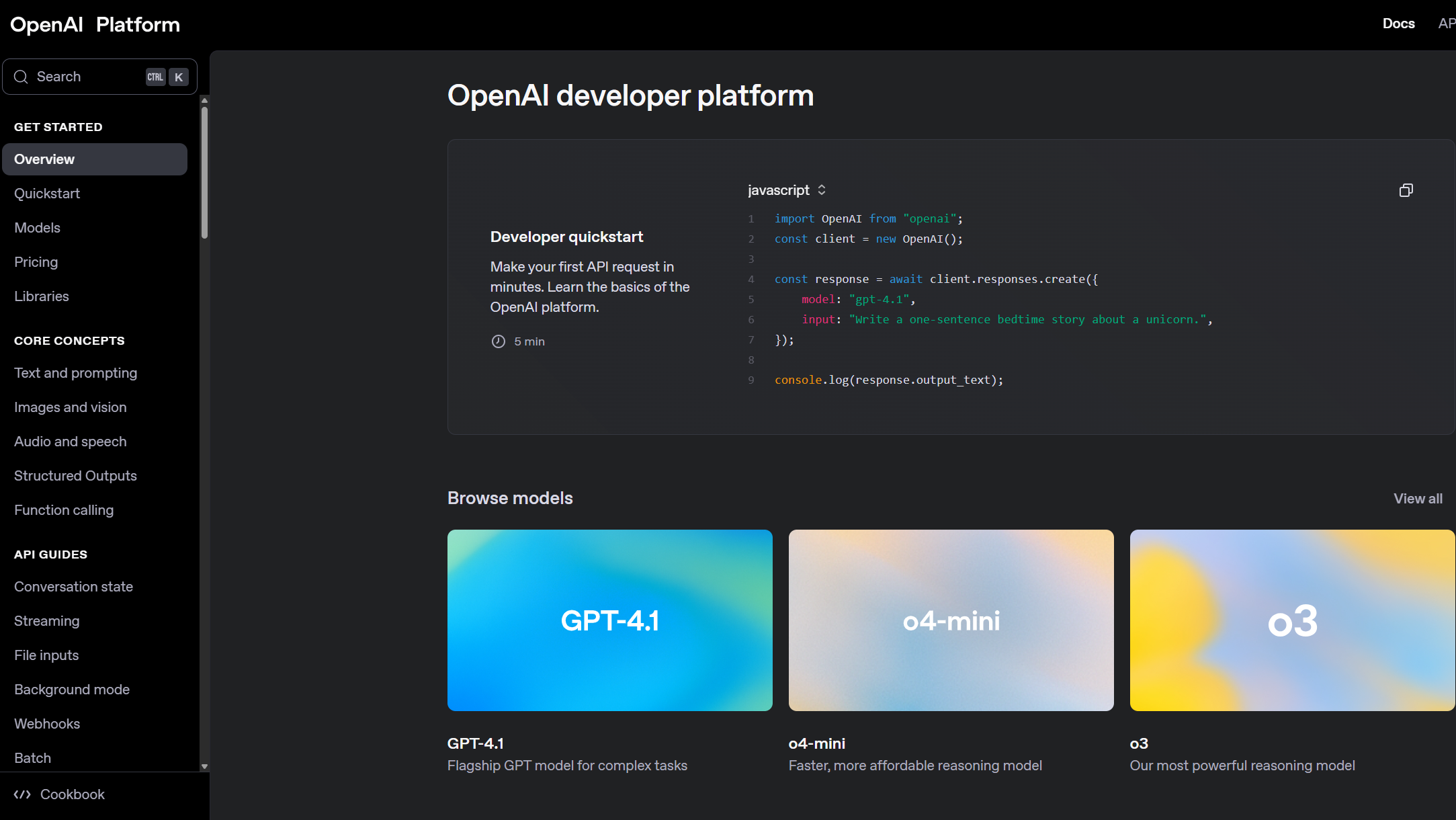
Task: Open the Pricing sidebar item
Action: click(36, 262)
